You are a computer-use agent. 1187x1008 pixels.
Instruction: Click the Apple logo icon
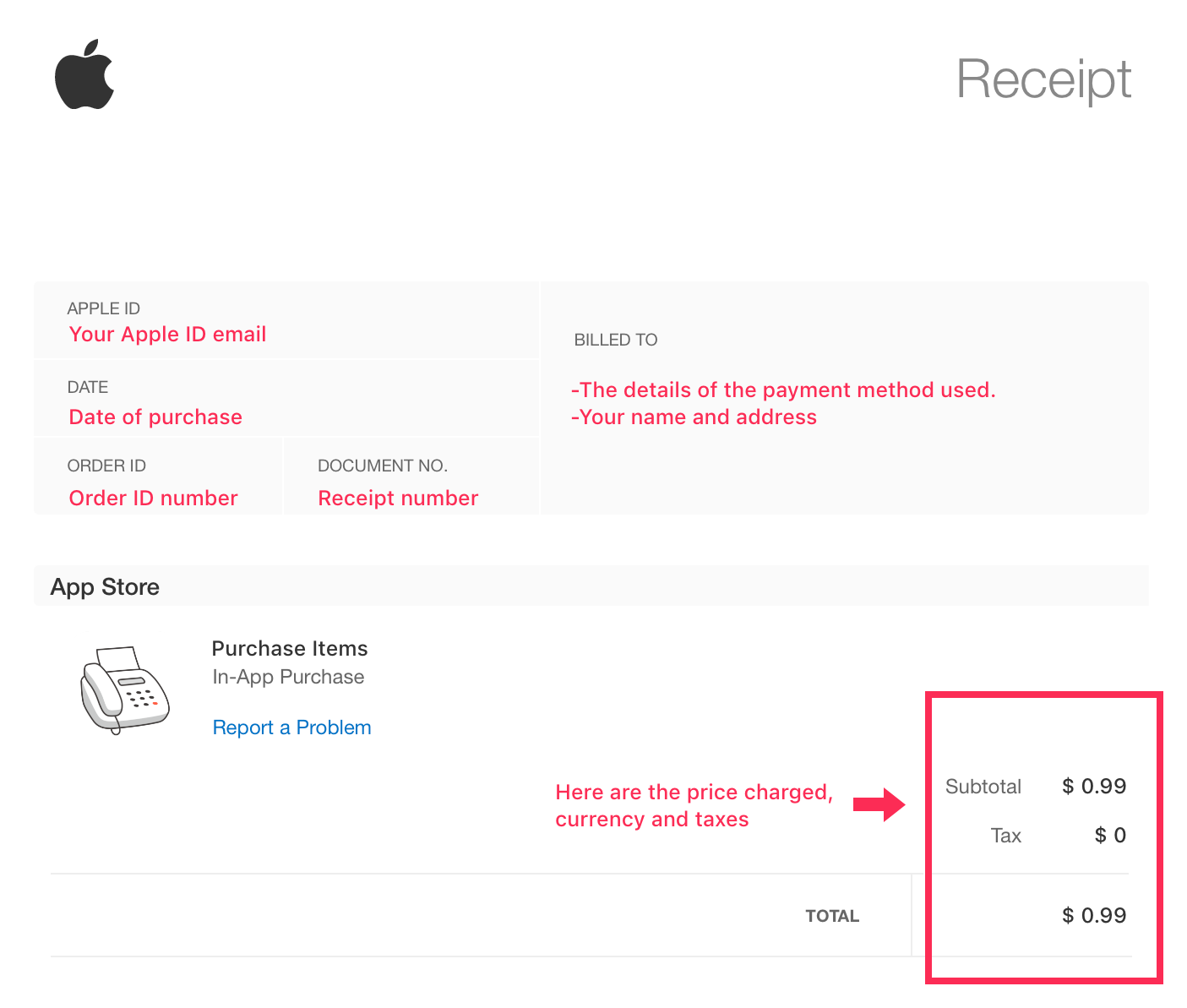pos(84,74)
